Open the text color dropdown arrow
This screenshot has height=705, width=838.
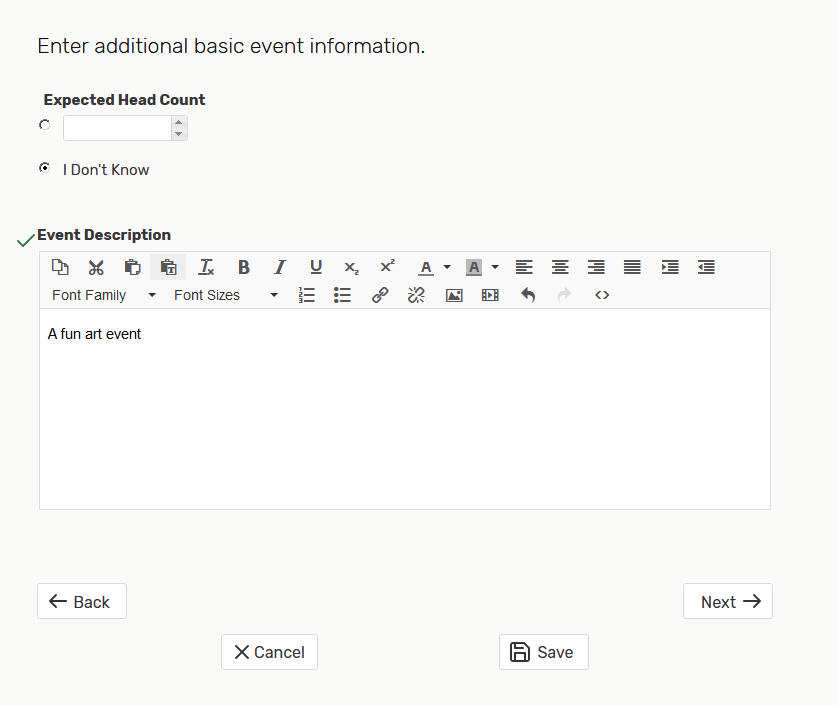point(447,267)
